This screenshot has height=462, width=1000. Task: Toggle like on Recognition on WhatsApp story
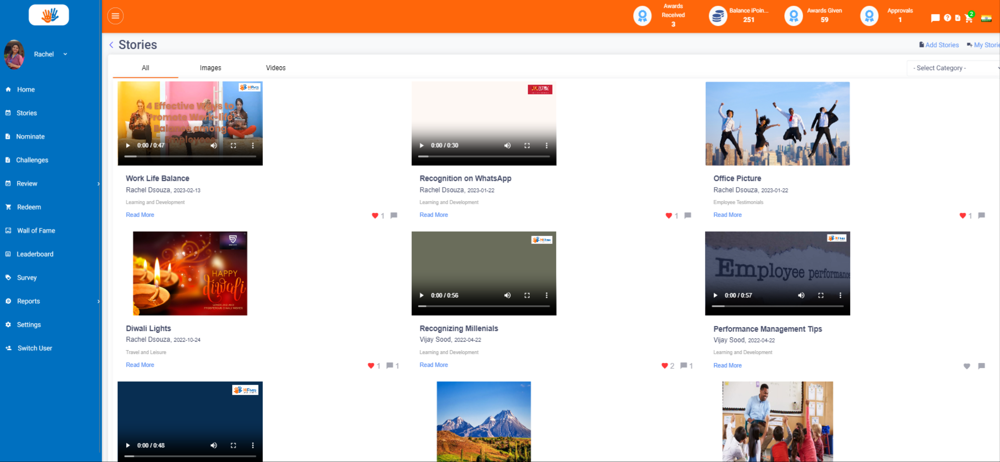[668, 216]
